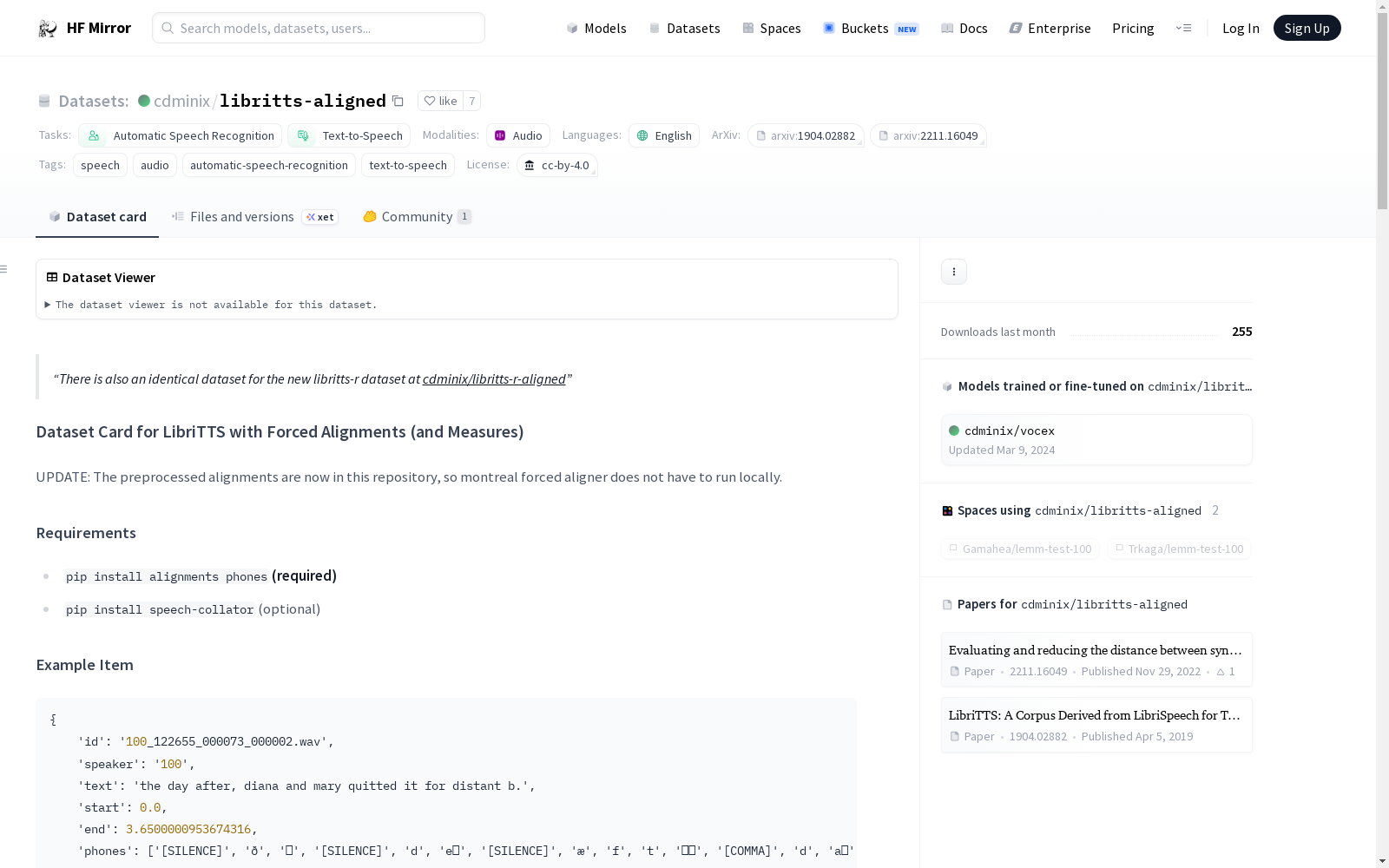Screen dimensions: 1389x868
Task: Open the arxiv:1904.02882 tag
Action: click(x=806, y=135)
